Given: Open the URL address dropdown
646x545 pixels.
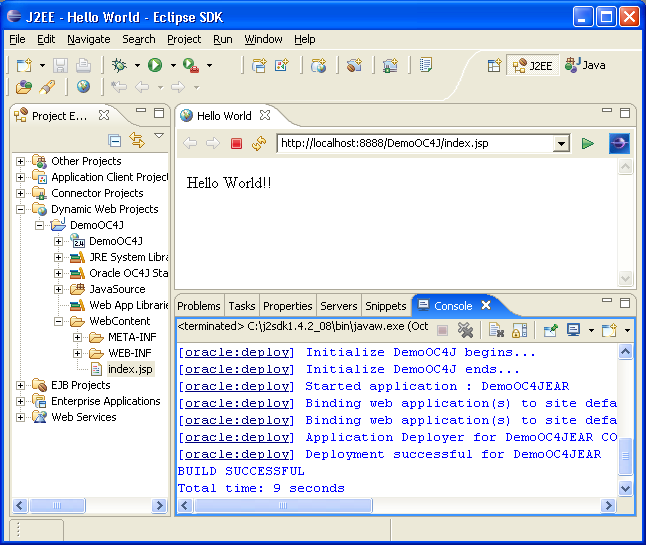Looking at the screenshot, I should (561, 144).
